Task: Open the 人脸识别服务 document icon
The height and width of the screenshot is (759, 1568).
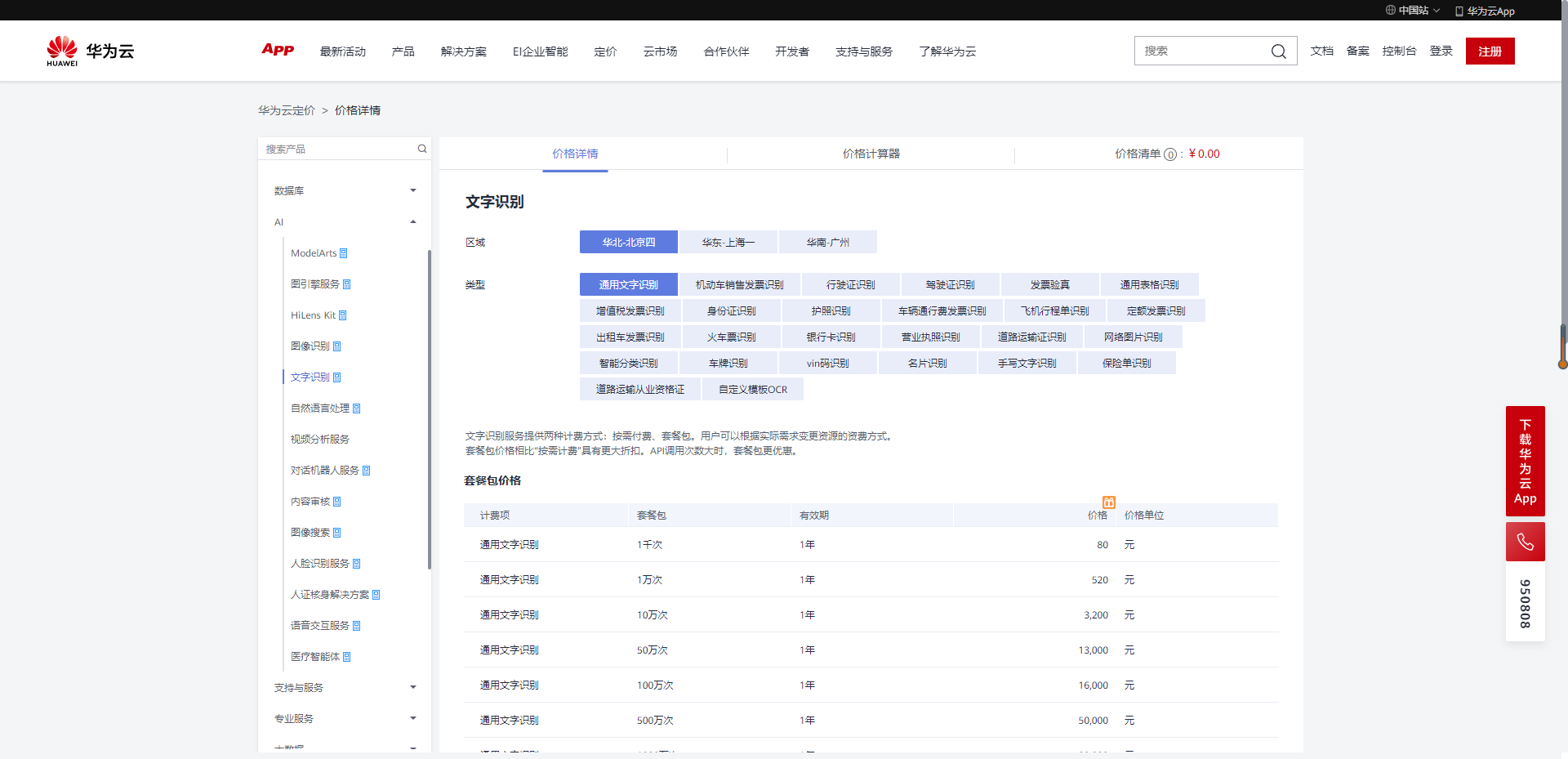Action: [357, 564]
